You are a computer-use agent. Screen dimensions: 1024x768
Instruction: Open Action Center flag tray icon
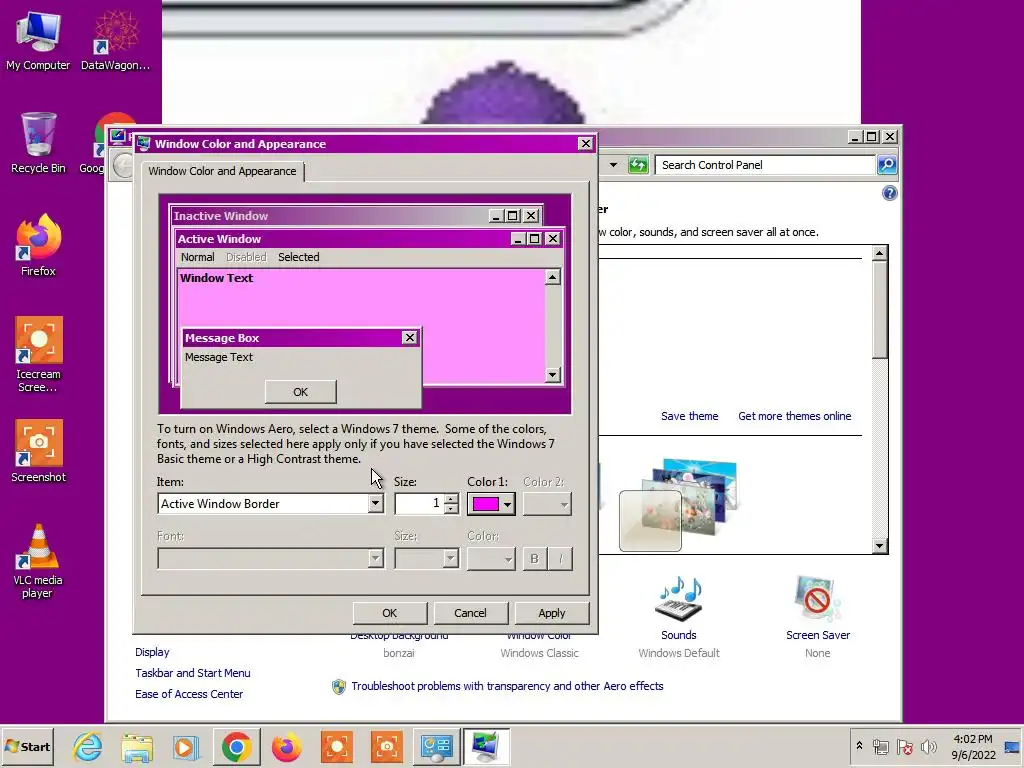pyautogui.click(x=905, y=746)
